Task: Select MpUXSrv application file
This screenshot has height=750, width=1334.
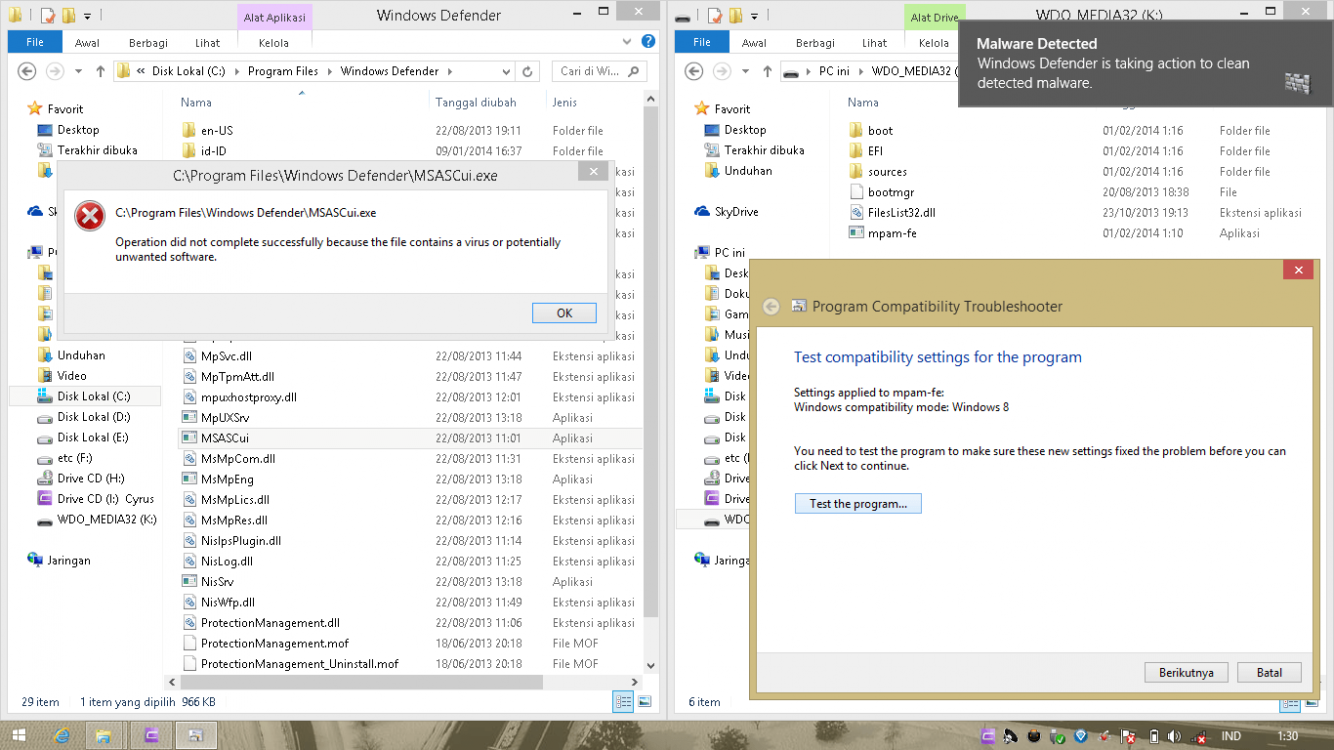Action: [225, 417]
